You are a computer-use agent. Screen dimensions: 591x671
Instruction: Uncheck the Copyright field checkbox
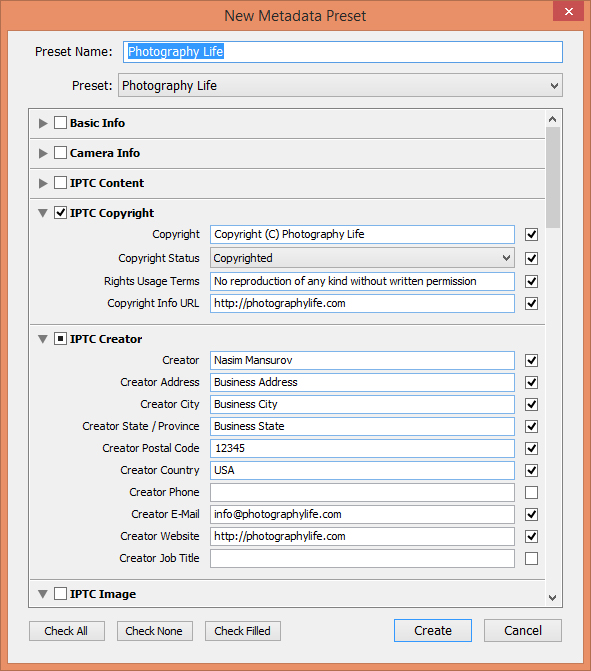pyautogui.click(x=532, y=235)
